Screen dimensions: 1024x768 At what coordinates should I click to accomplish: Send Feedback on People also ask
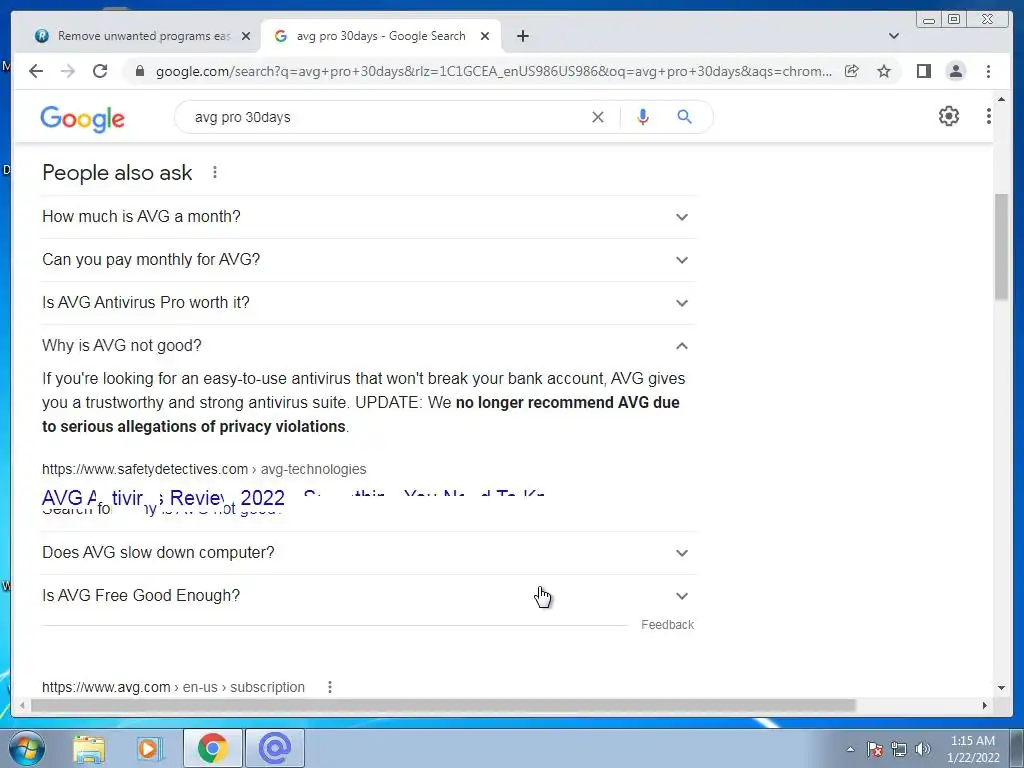667,625
